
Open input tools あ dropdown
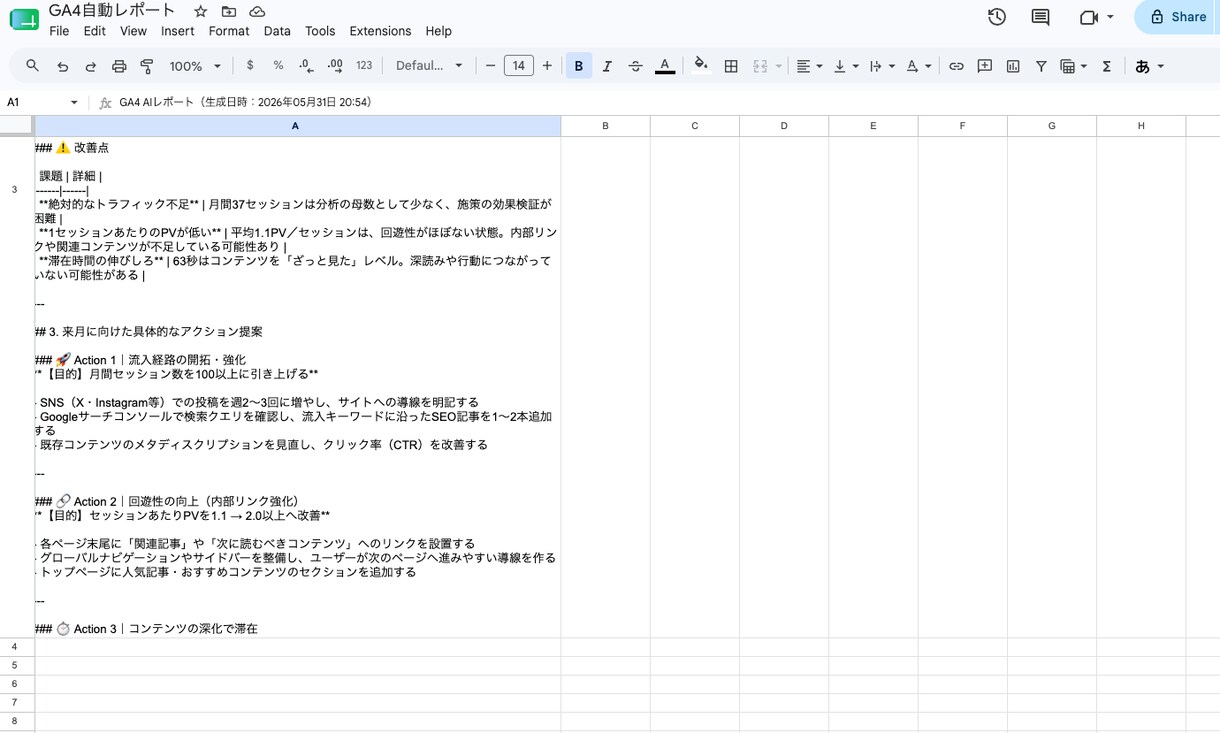point(1150,66)
